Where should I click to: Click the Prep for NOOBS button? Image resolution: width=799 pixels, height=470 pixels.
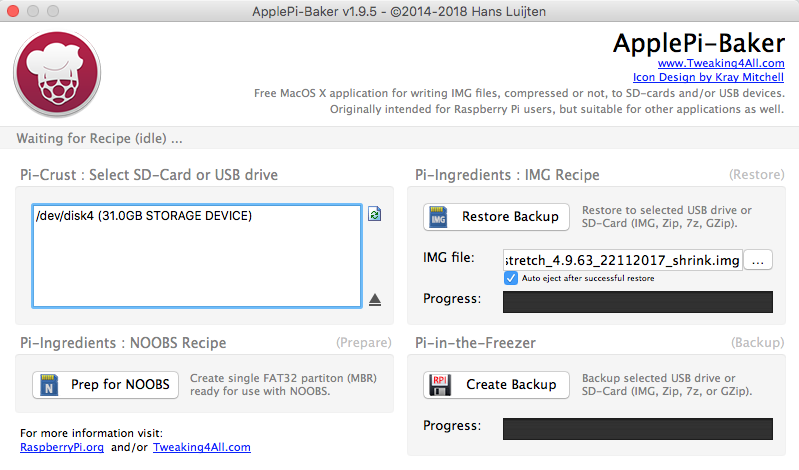click(x=105, y=385)
